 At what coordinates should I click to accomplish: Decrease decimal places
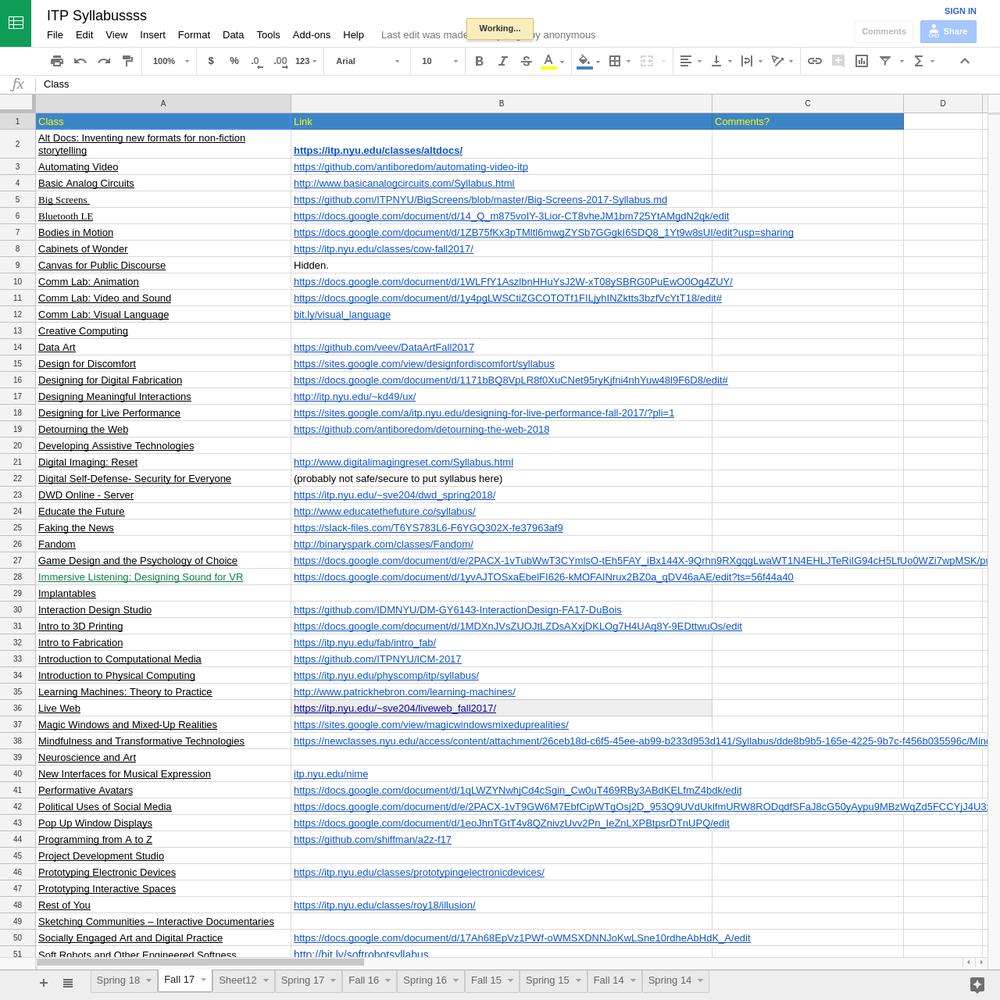[x=256, y=61]
